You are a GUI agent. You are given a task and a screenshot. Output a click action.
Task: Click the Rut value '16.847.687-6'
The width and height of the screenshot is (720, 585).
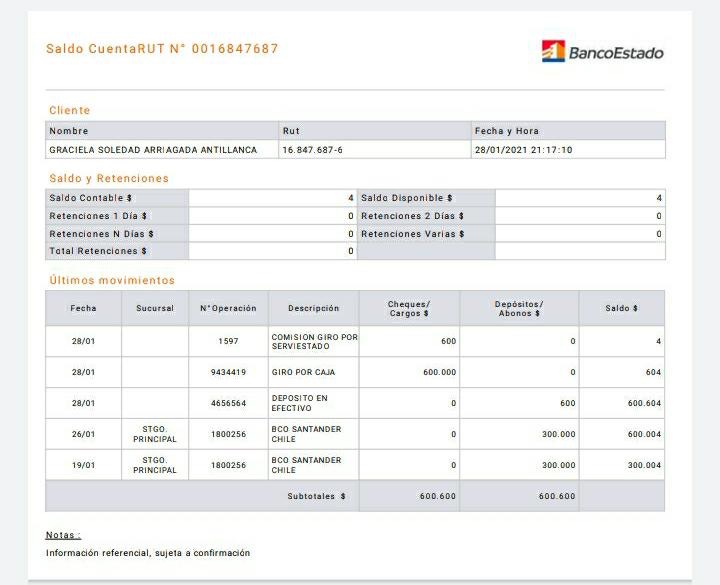point(312,150)
